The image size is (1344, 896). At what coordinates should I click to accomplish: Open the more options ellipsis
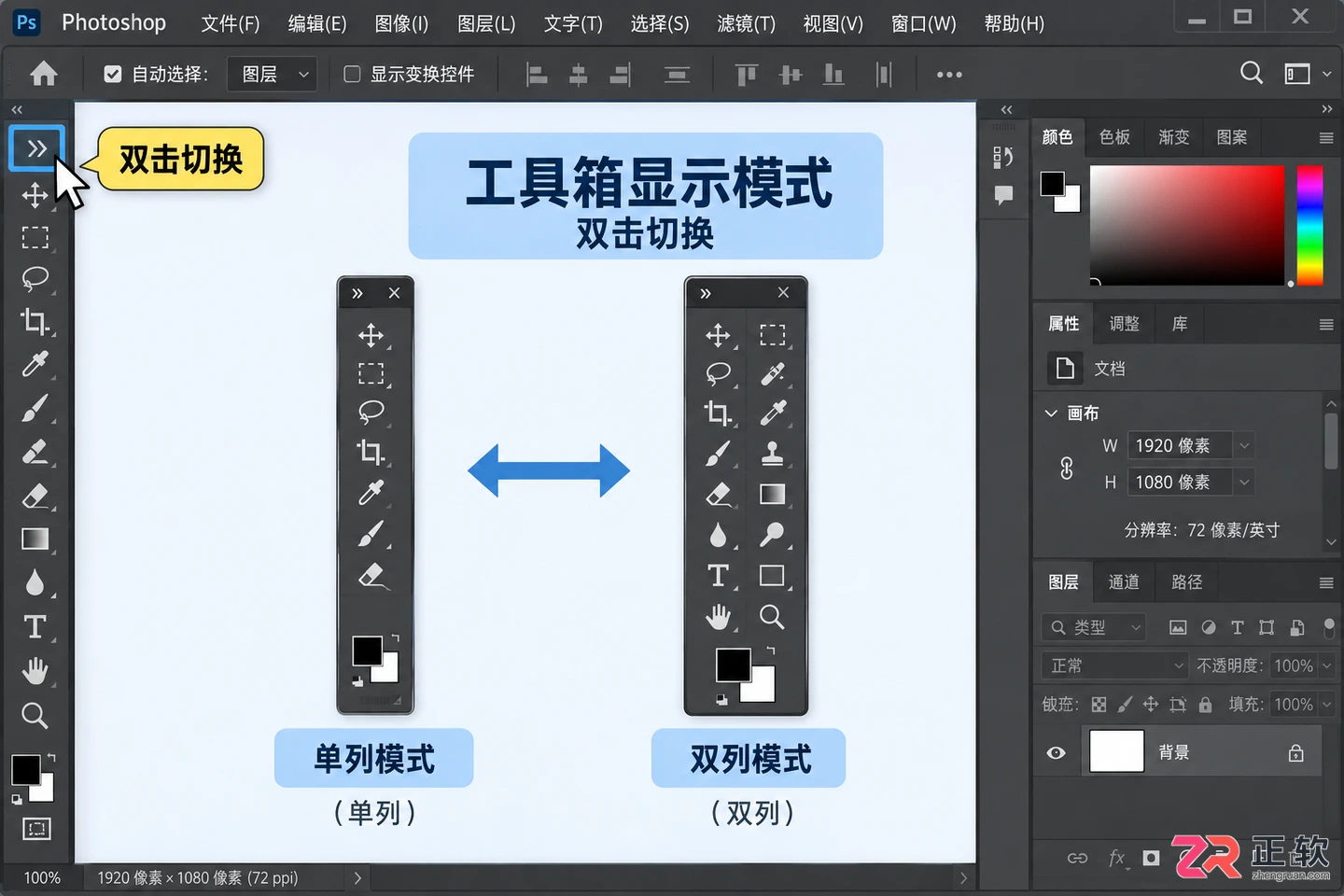point(949,75)
